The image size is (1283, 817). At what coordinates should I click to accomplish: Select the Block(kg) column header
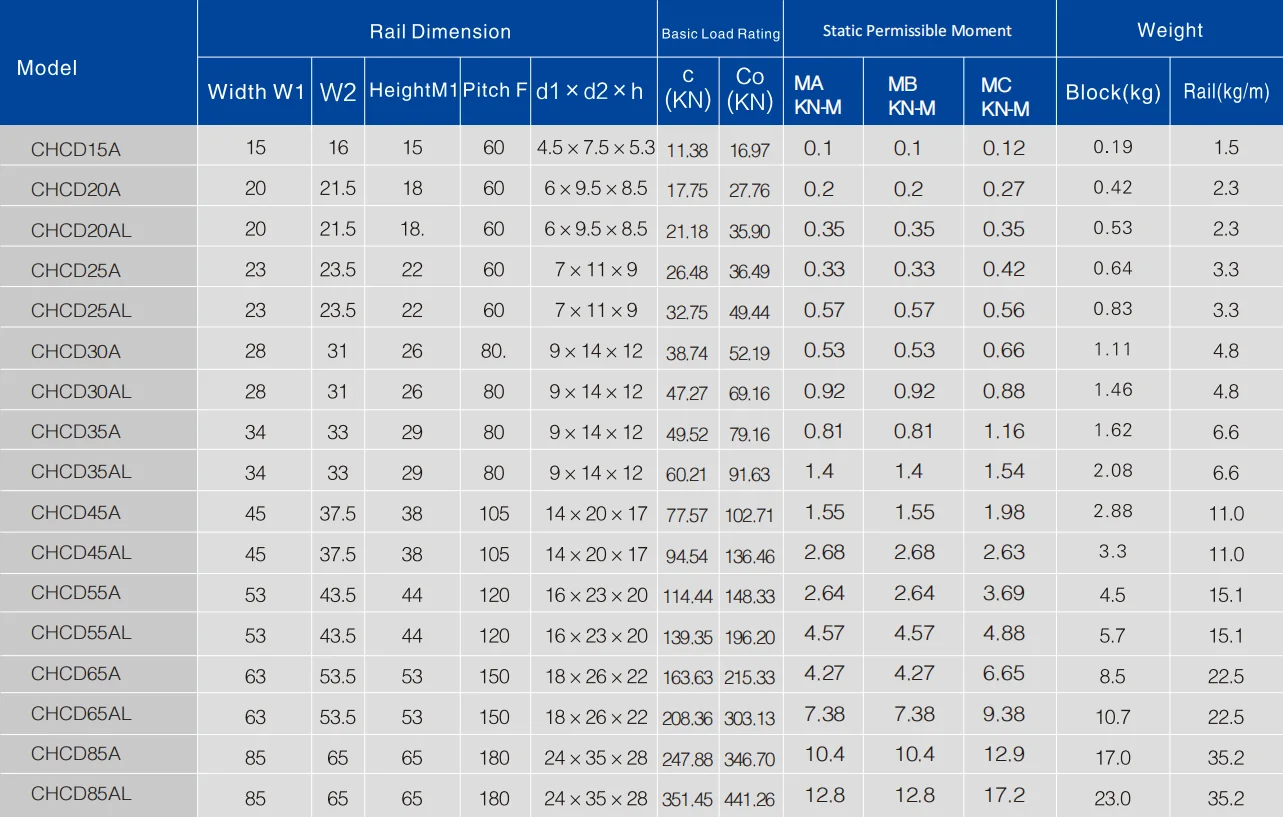point(1113,93)
